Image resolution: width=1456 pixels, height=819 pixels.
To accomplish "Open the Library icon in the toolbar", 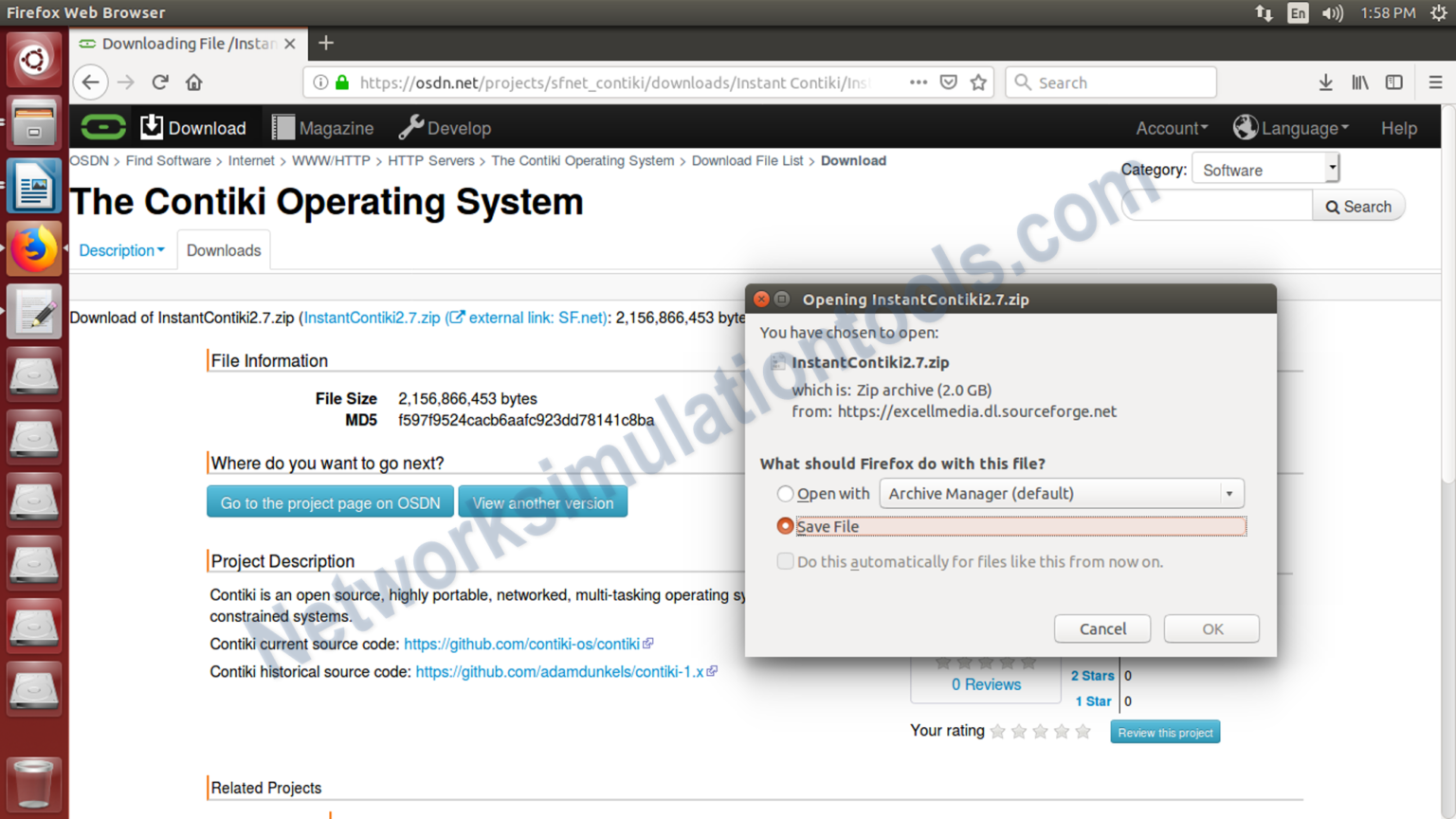I will click(1359, 82).
